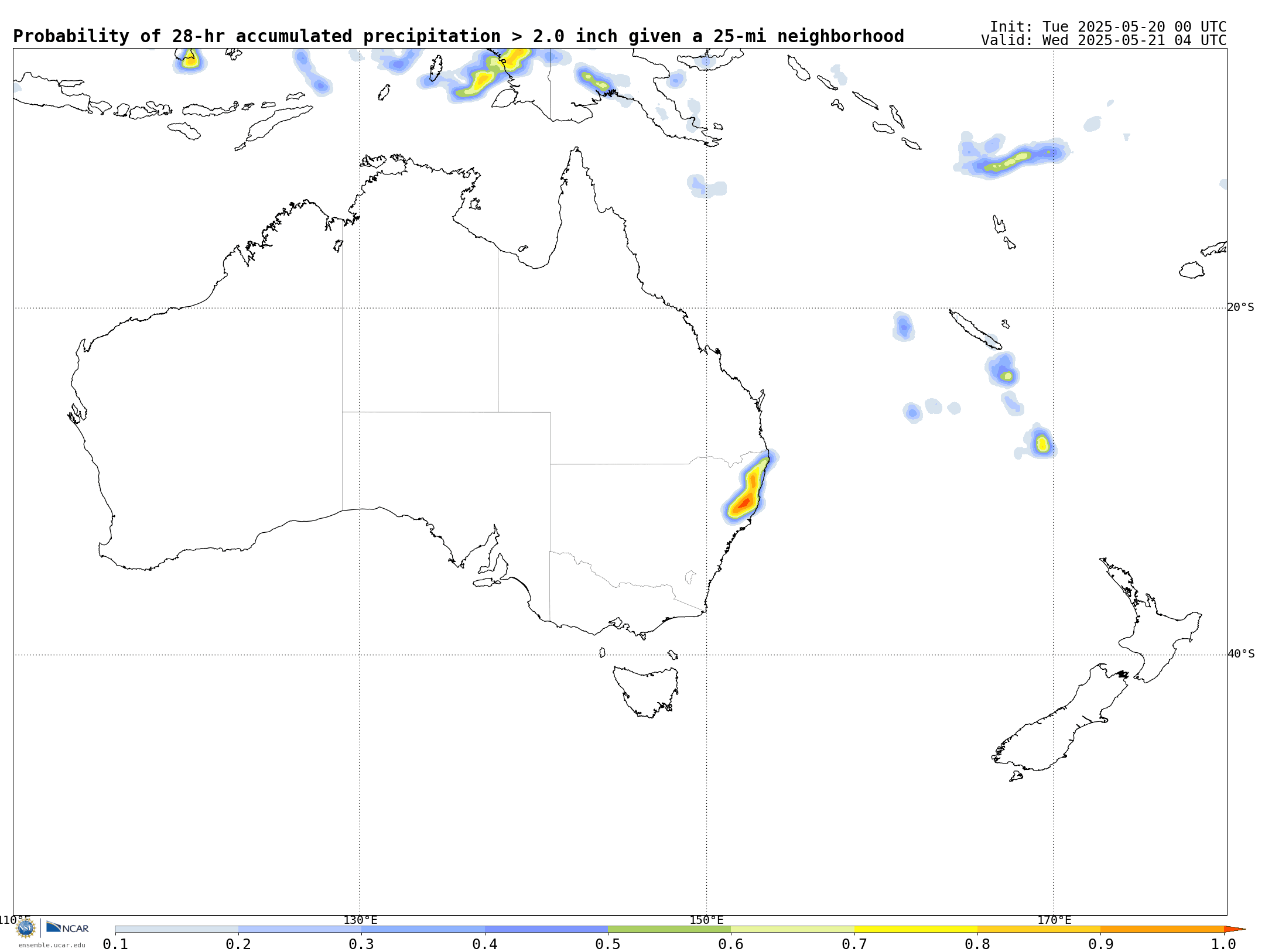1265x952 pixels.
Task: Click the New Caledonia island outline
Action: [x=975, y=330]
